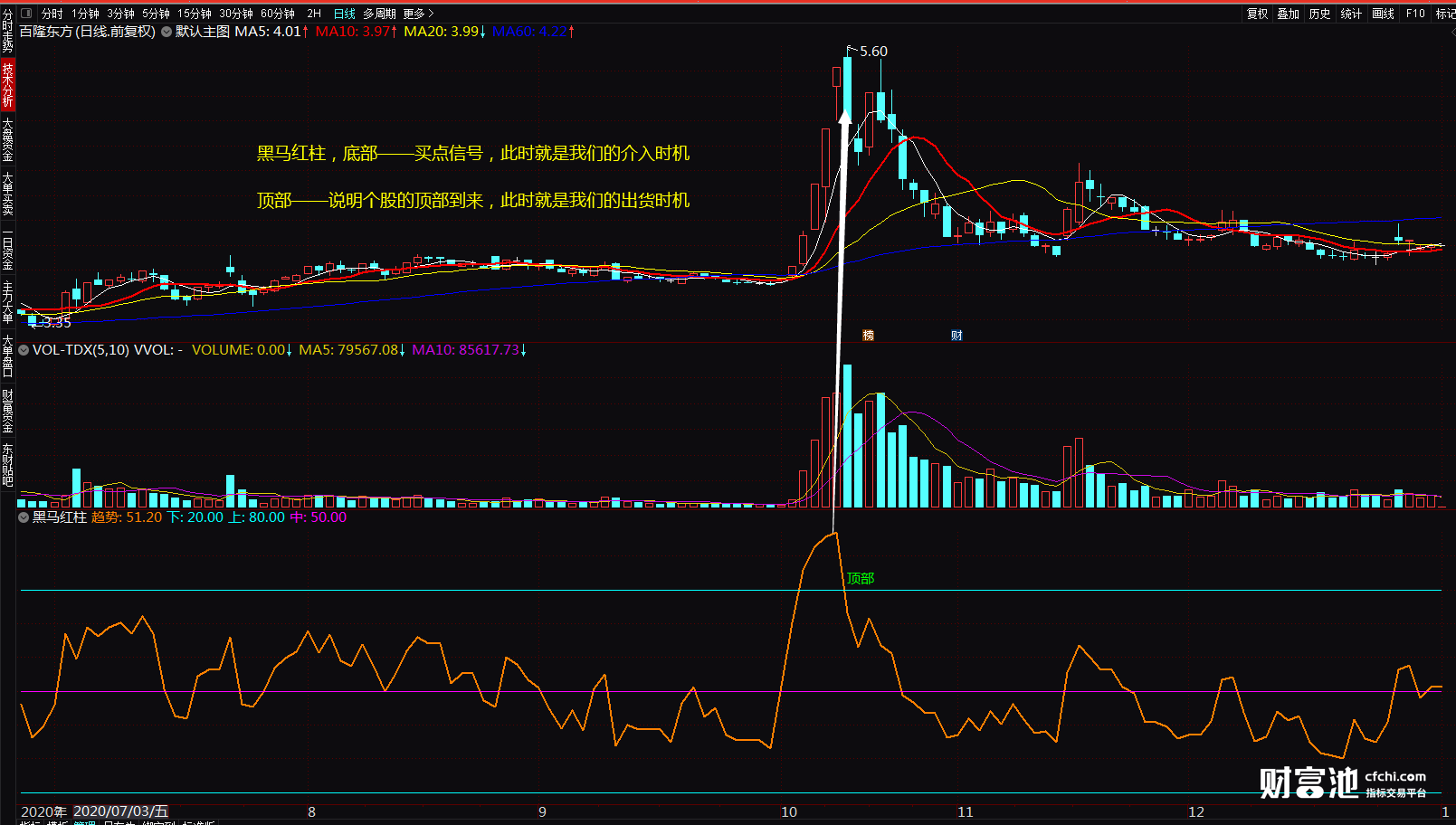The height and width of the screenshot is (825, 1456).
Task: Open 一日资金 sidebar tab
Action: coord(7,250)
